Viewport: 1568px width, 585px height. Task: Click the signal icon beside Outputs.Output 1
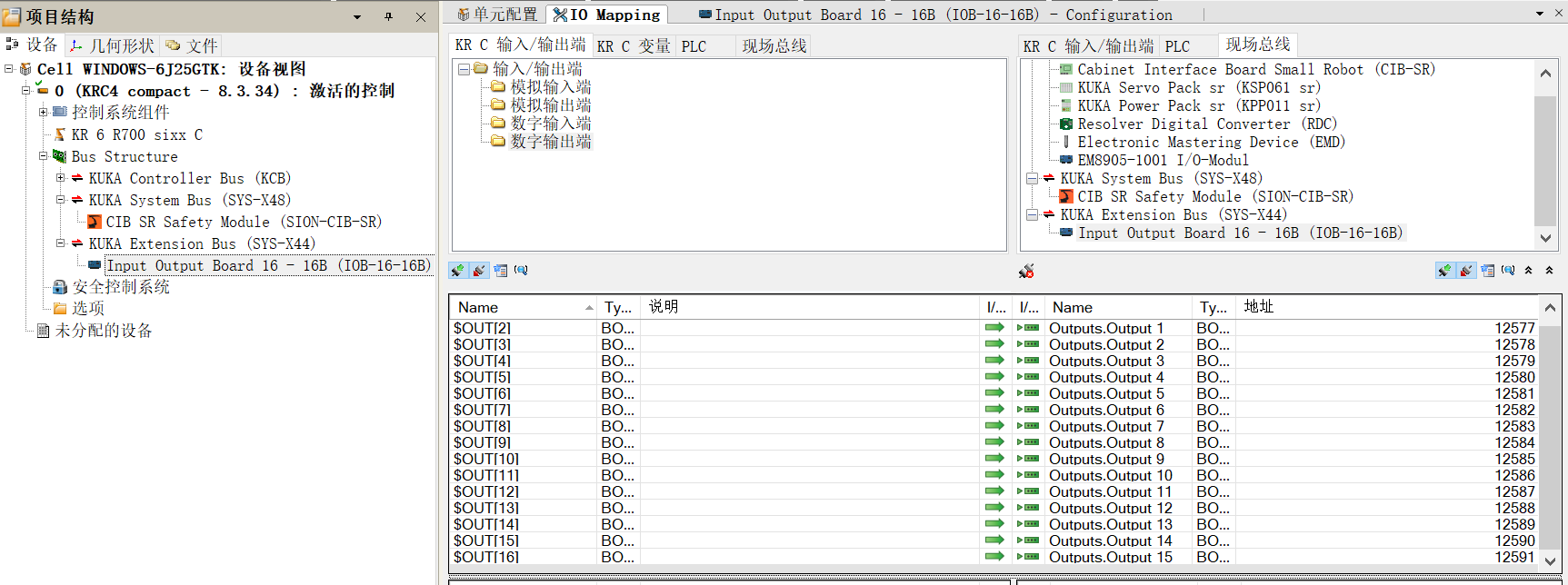click(1028, 328)
